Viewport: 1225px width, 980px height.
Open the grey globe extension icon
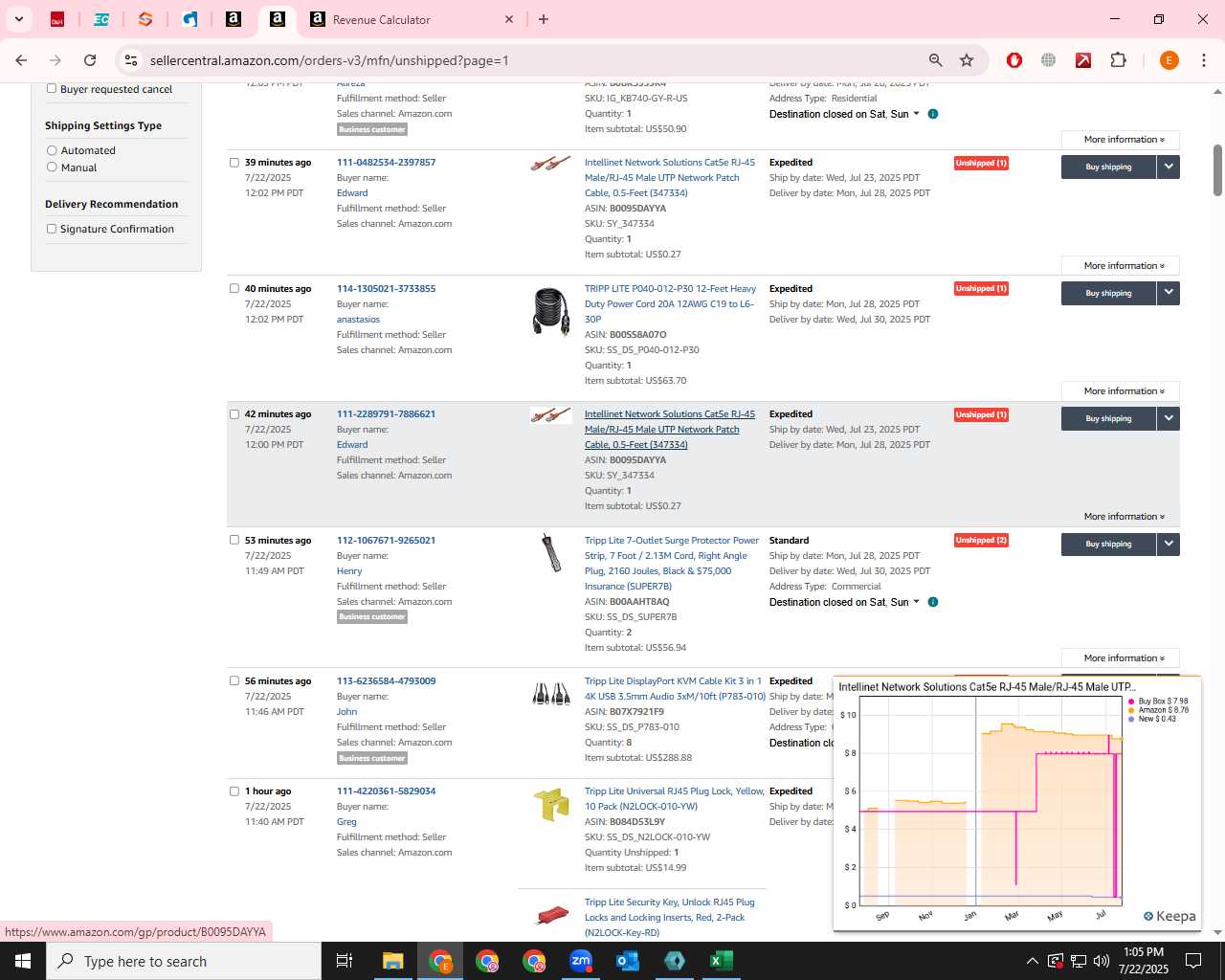click(x=1049, y=60)
